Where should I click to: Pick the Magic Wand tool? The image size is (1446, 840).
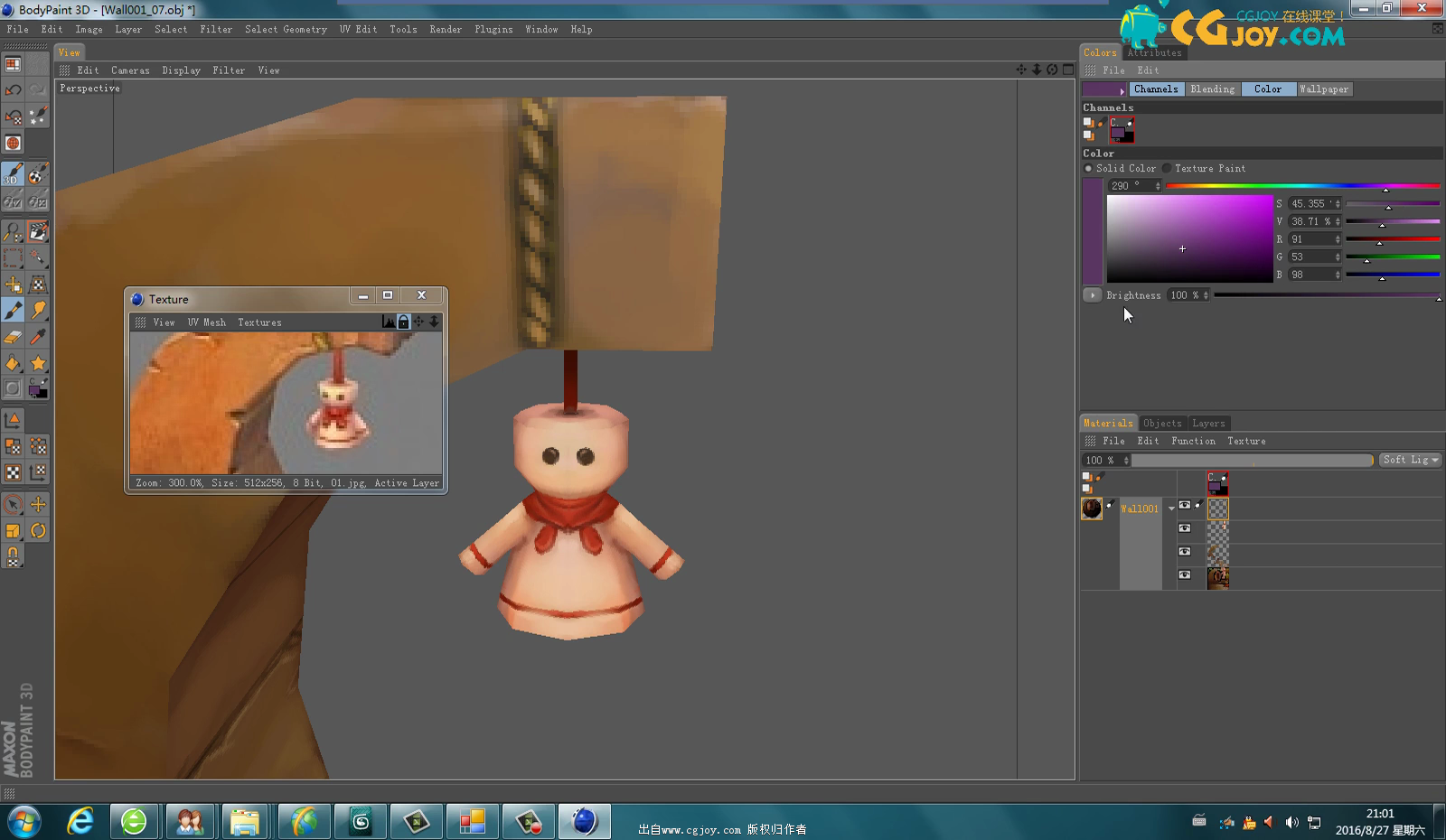click(x=38, y=258)
